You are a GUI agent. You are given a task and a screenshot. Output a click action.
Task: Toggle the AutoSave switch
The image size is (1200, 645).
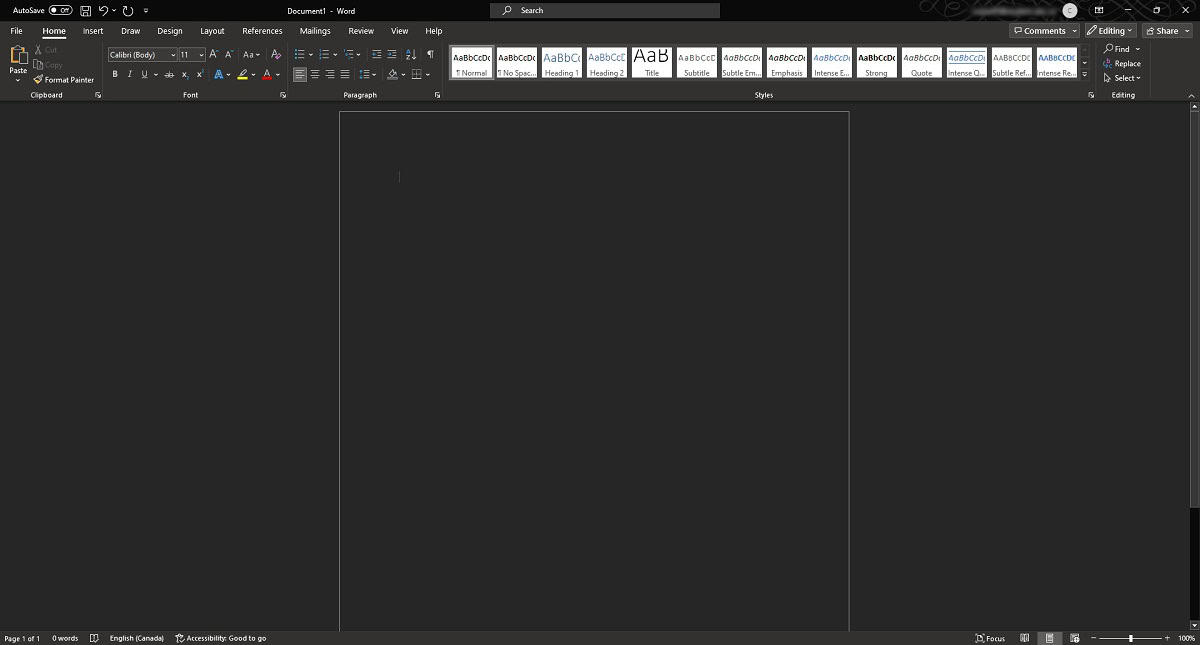pos(60,10)
